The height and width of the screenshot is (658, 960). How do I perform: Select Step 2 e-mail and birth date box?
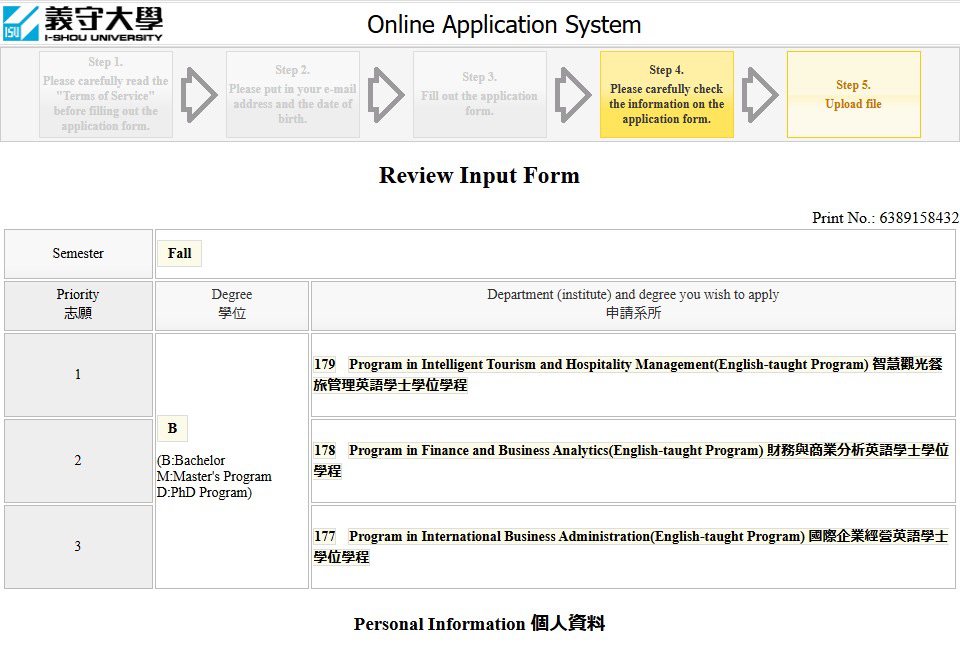point(292,95)
